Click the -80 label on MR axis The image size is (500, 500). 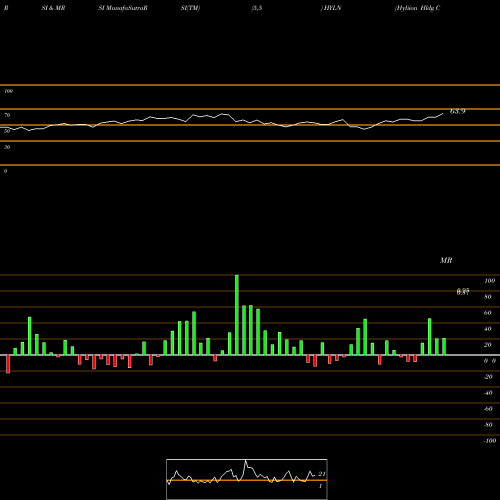[x=488, y=425]
